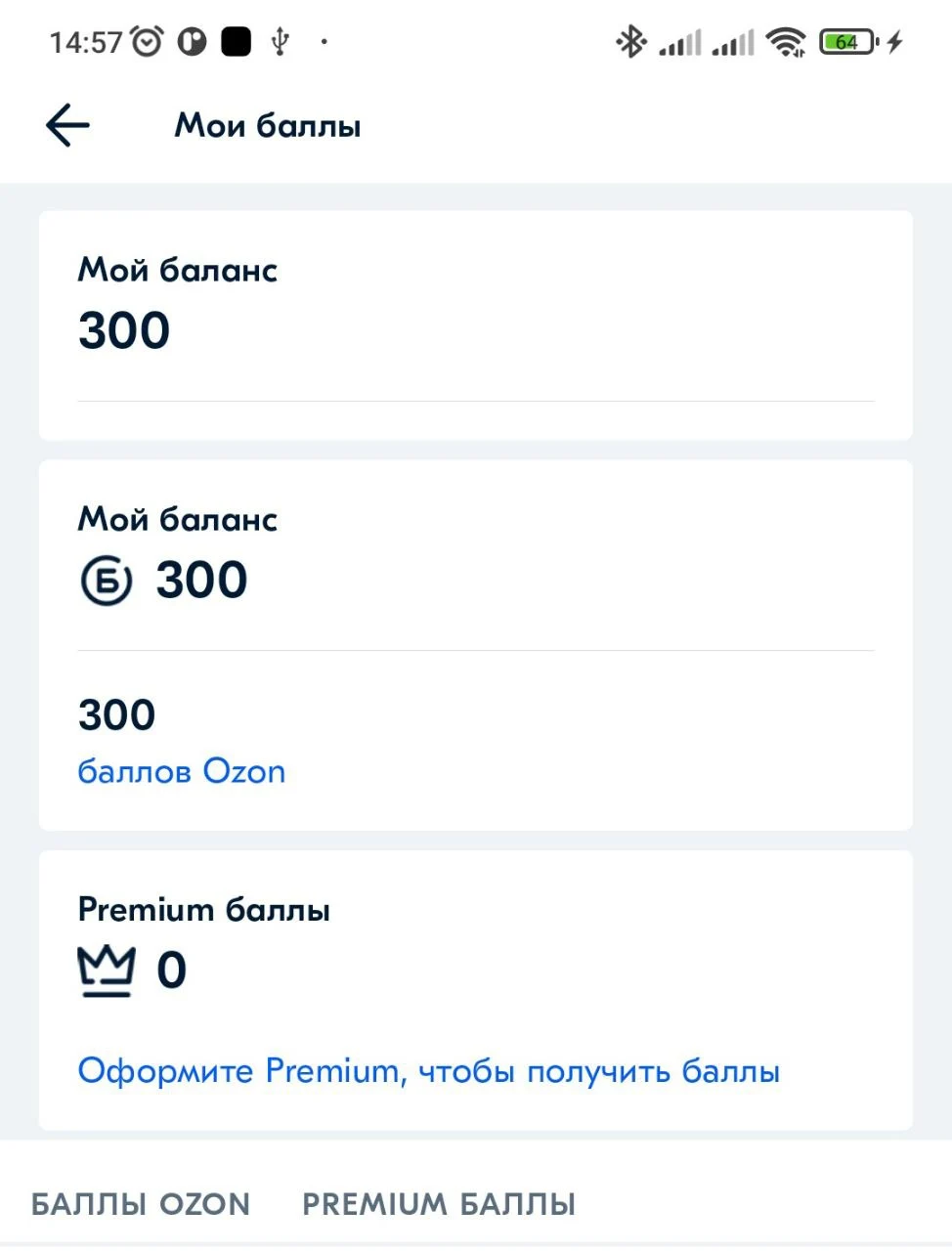Switch to the PREMIUM БАЛЛЫ tab

439,1204
